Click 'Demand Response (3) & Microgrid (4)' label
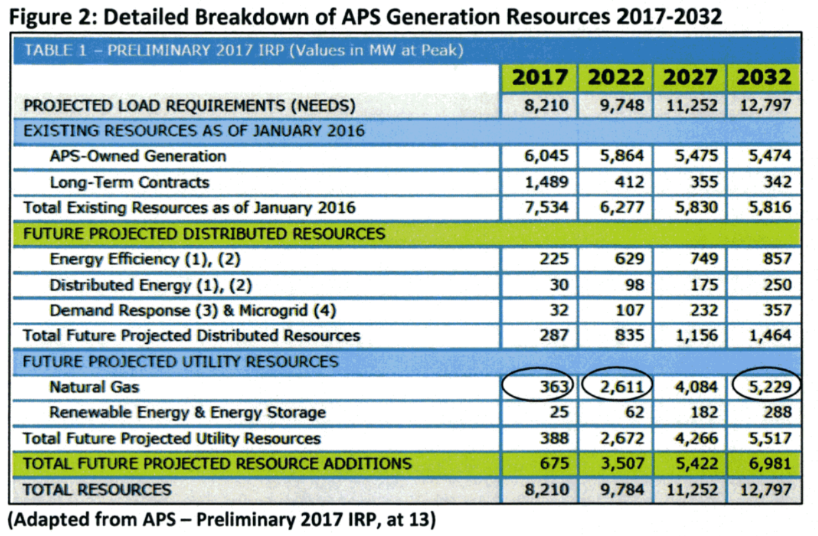This screenshot has width=818, height=536. point(193,311)
